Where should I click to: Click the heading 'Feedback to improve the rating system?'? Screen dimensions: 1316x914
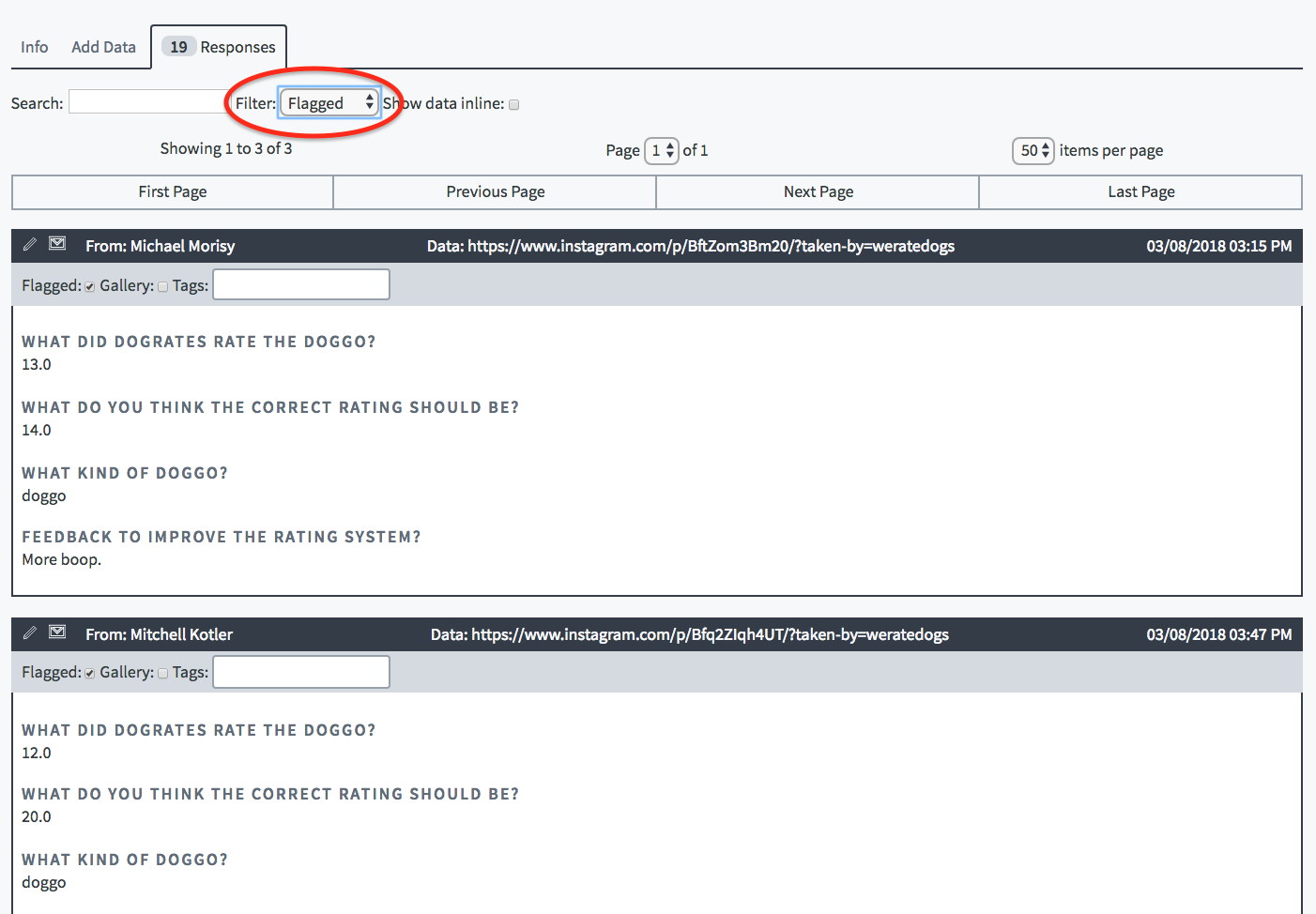[x=222, y=537]
